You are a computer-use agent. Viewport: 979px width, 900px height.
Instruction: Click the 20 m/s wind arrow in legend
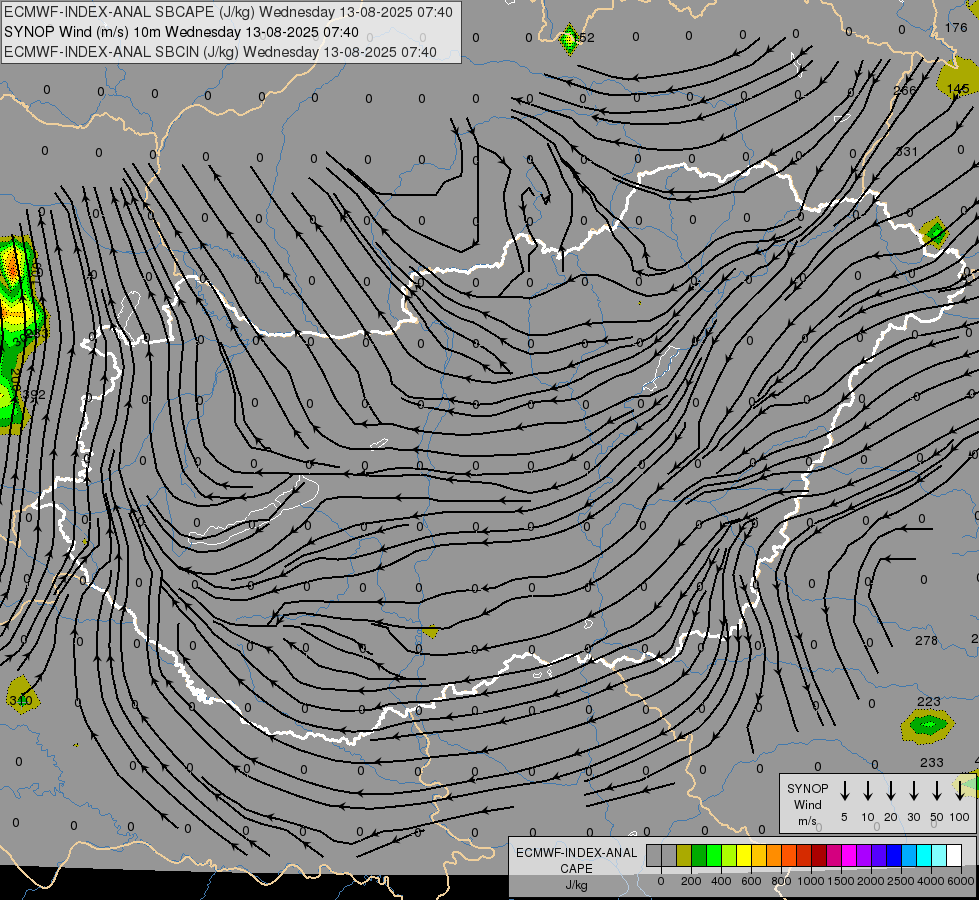[890, 790]
